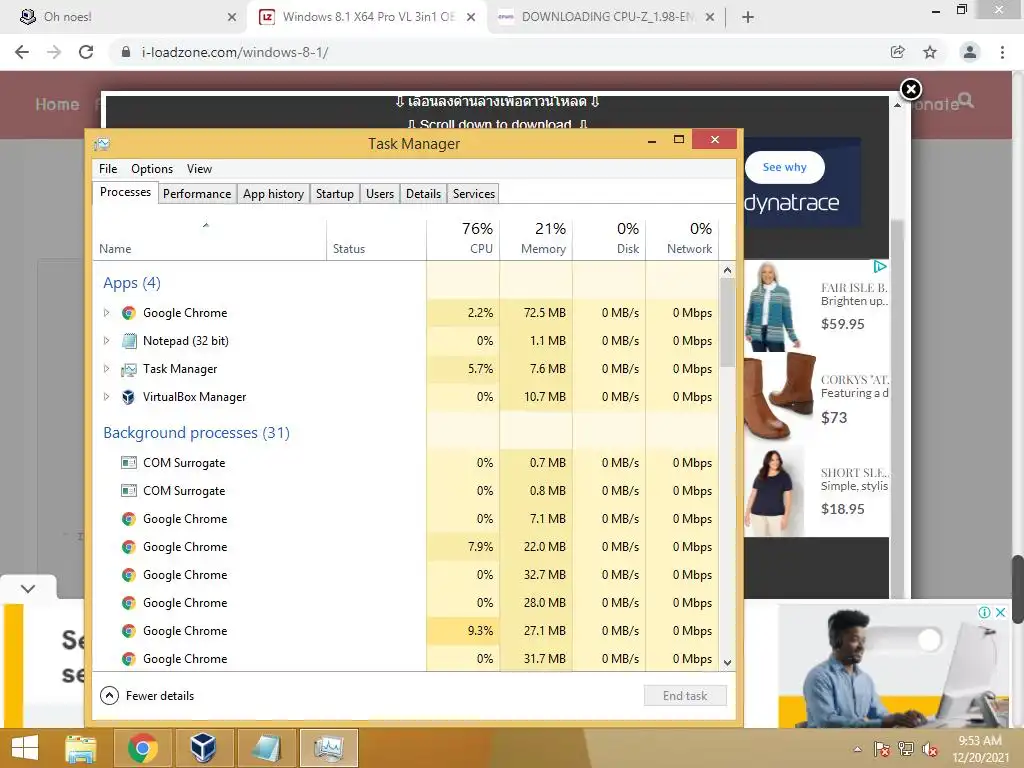Switch to the Users tab

[380, 194]
